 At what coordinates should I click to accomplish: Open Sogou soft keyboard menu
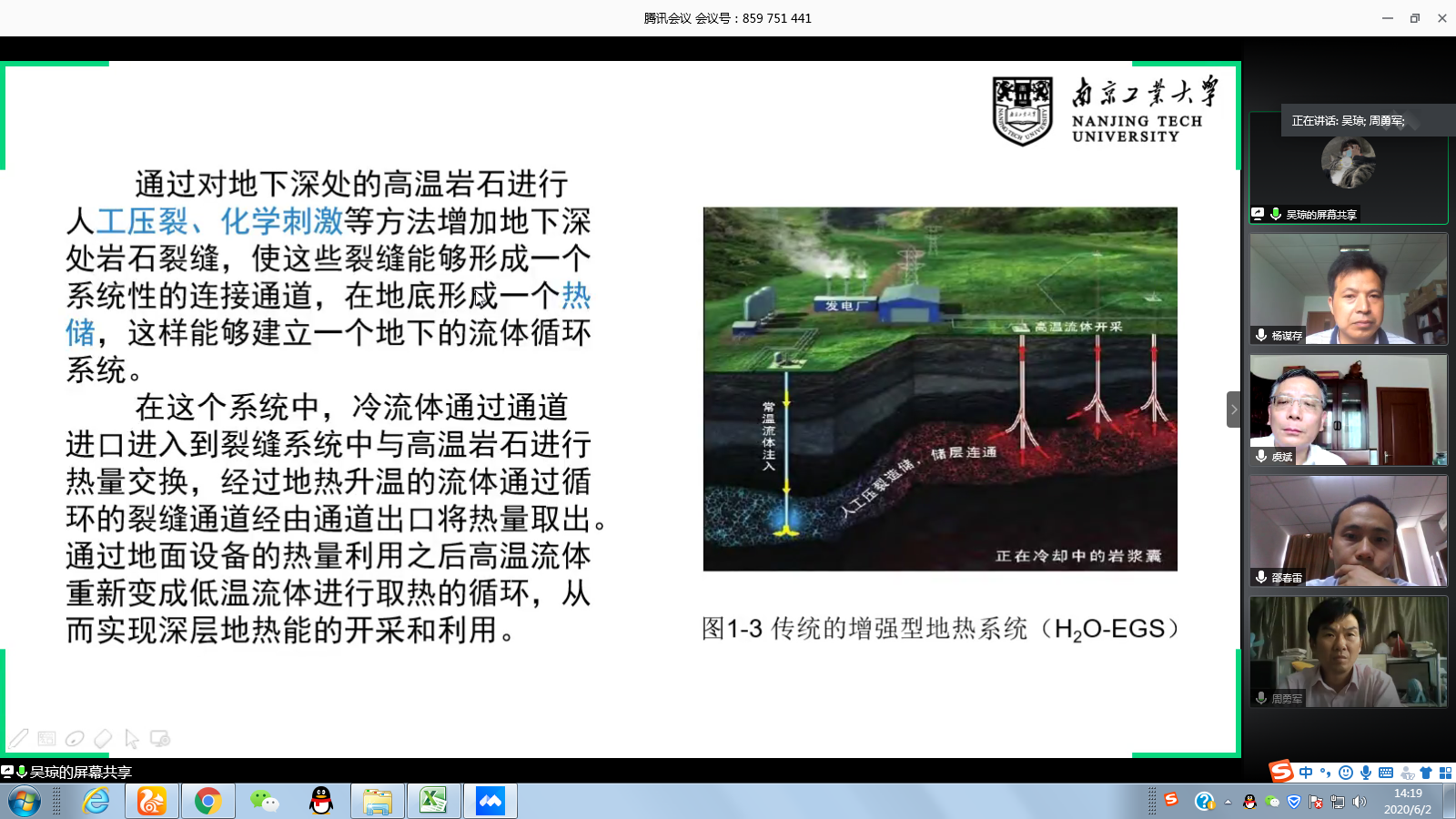[x=1386, y=773]
